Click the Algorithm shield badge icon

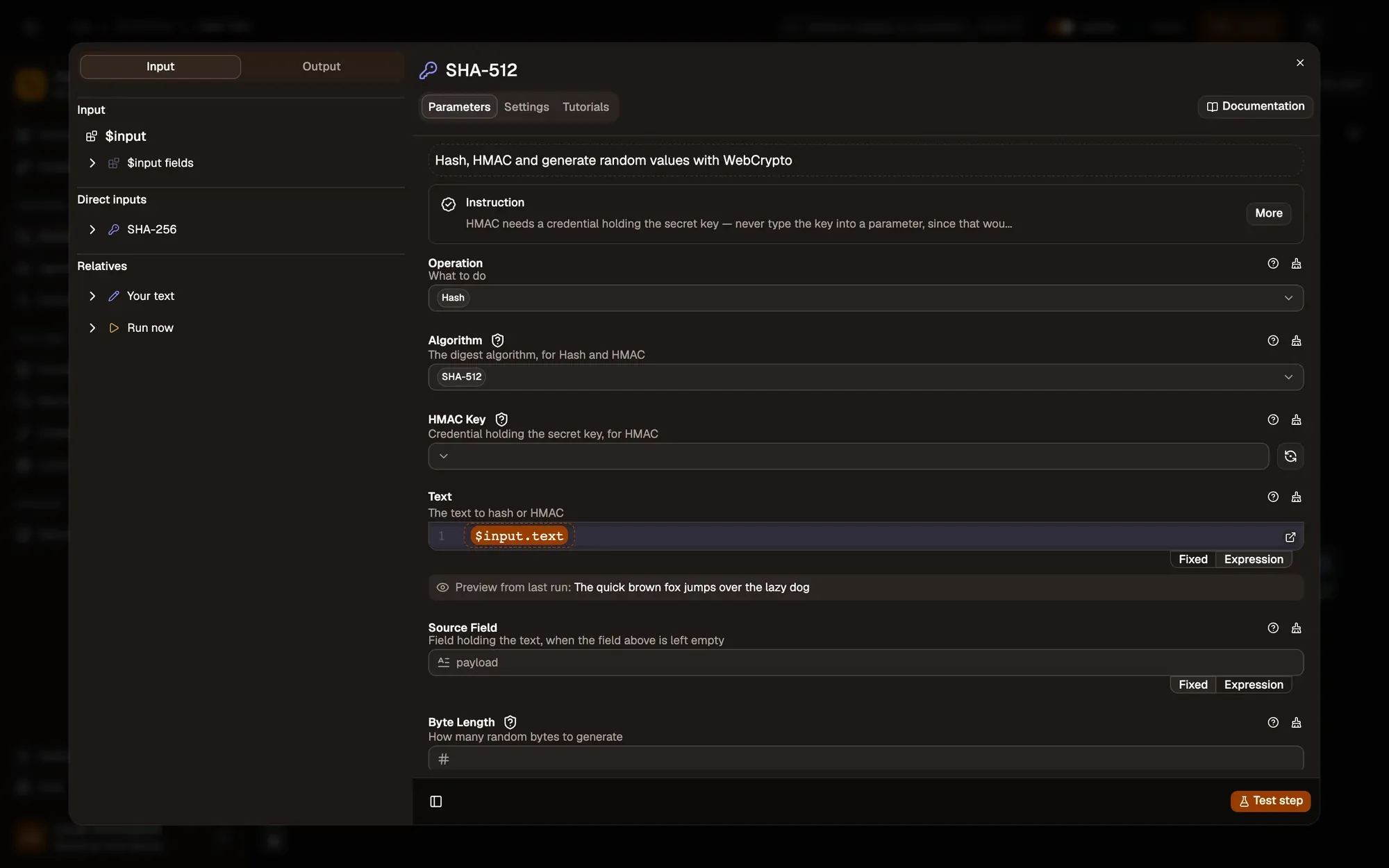click(x=497, y=340)
